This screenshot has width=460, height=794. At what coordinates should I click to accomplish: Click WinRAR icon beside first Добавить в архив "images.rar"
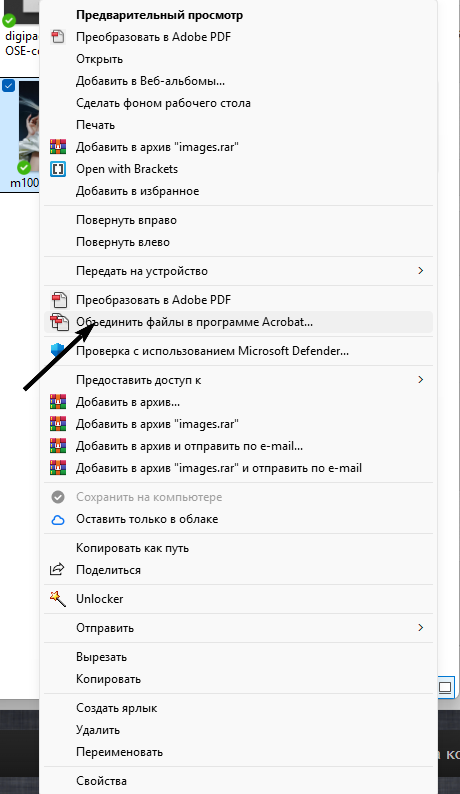(58, 147)
